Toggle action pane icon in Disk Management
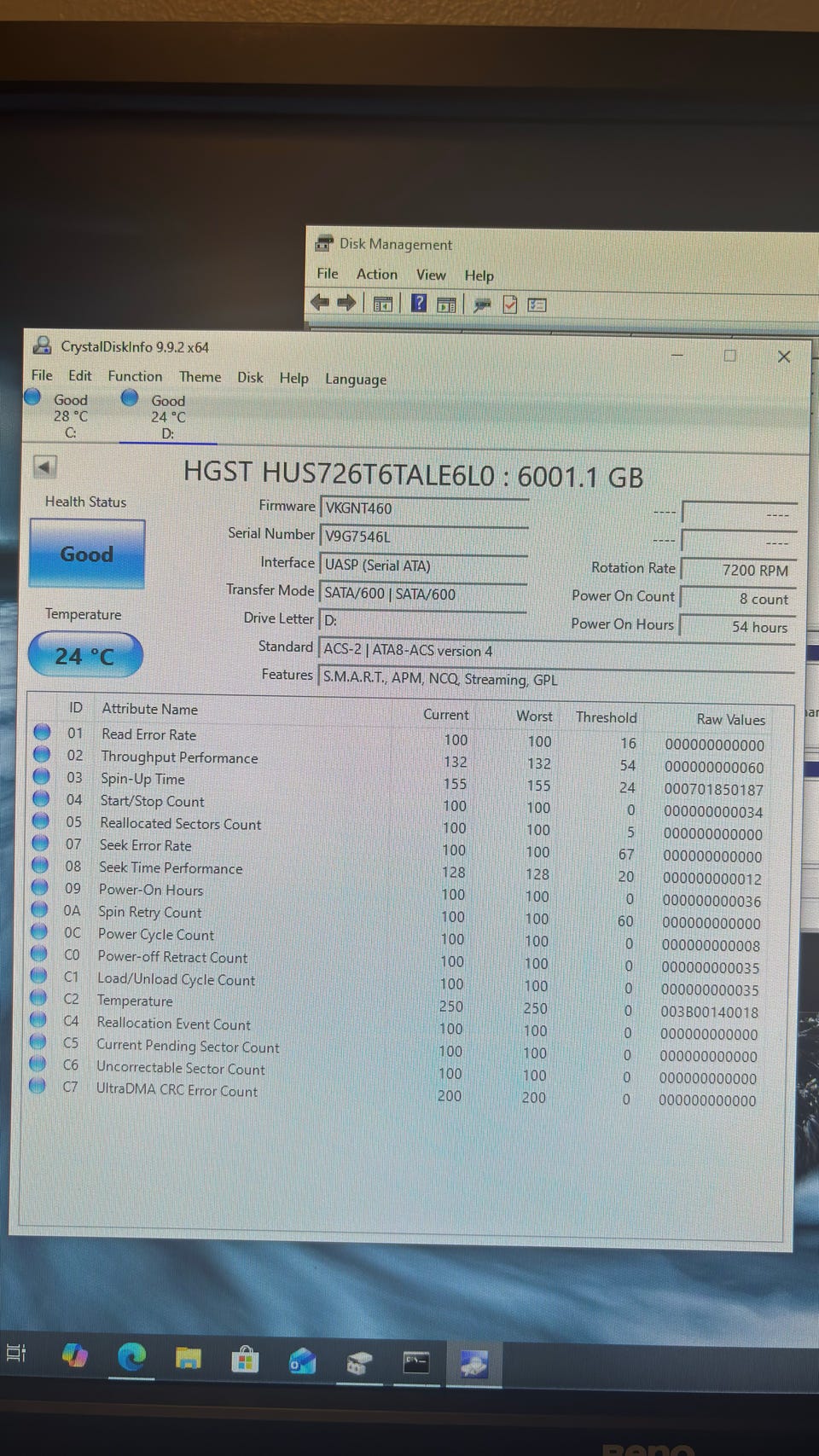This screenshot has width=819, height=1456. tap(446, 305)
